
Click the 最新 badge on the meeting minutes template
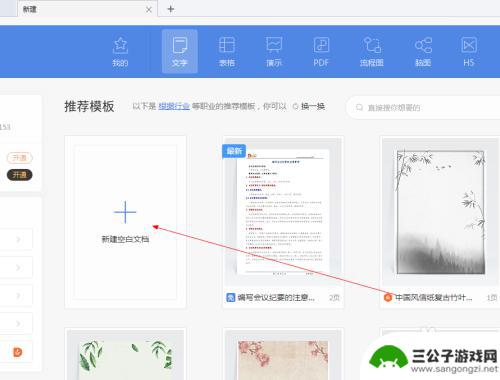coord(234,151)
